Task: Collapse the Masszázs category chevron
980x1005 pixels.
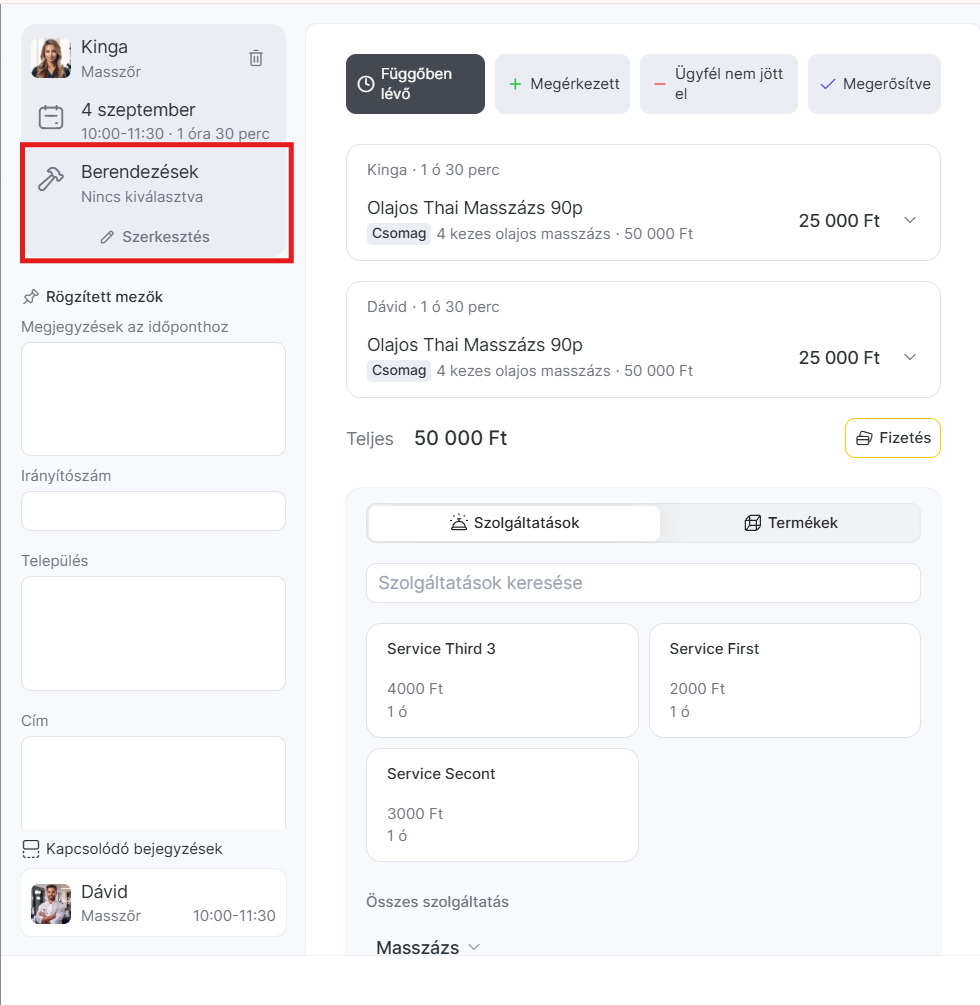Action: point(474,947)
